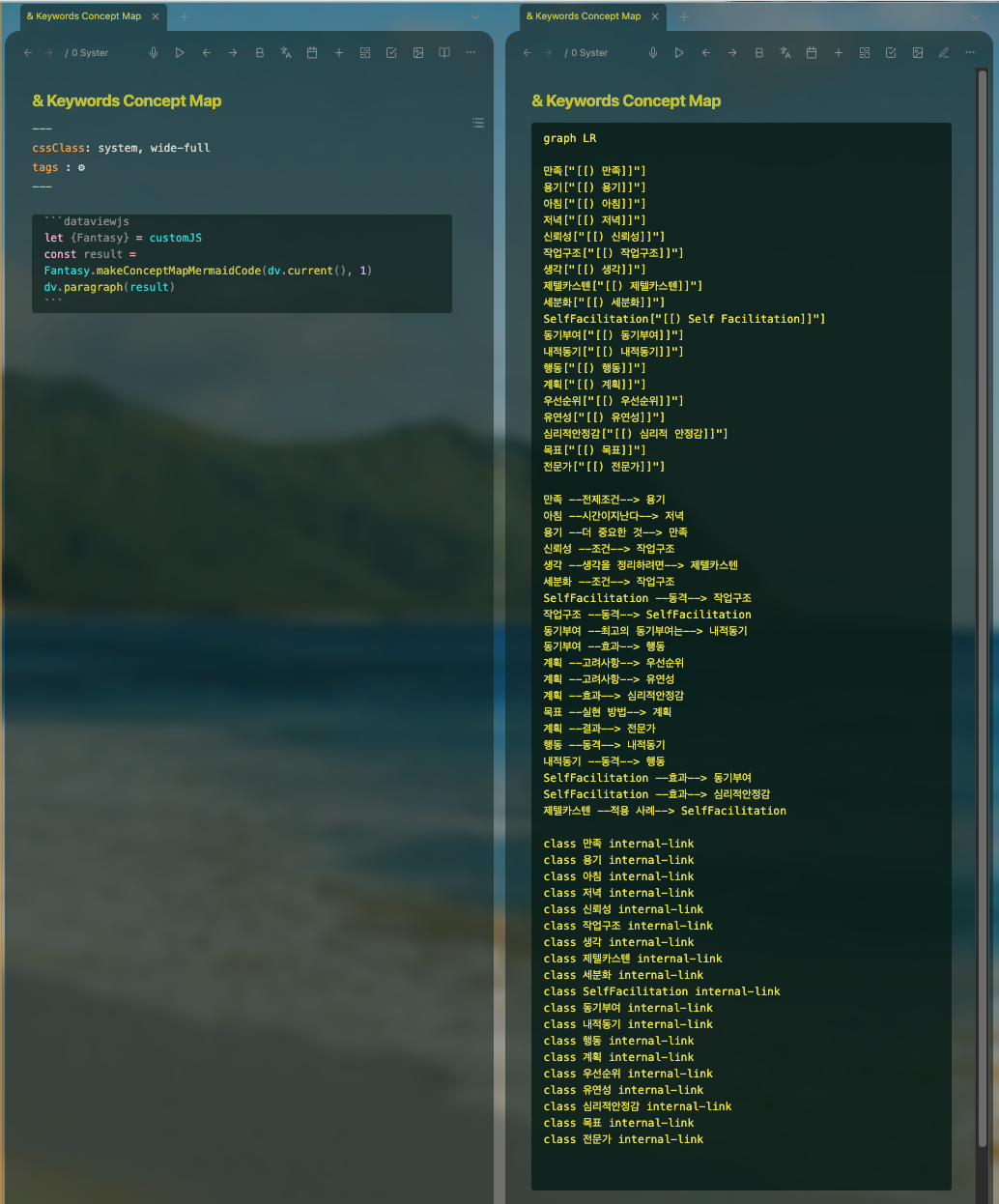Image resolution: width=999 pixels, height=1204 pixels.
Task: Click the checkbox-edit icon in left pane toolbar
Action: (x=391, y=53)
